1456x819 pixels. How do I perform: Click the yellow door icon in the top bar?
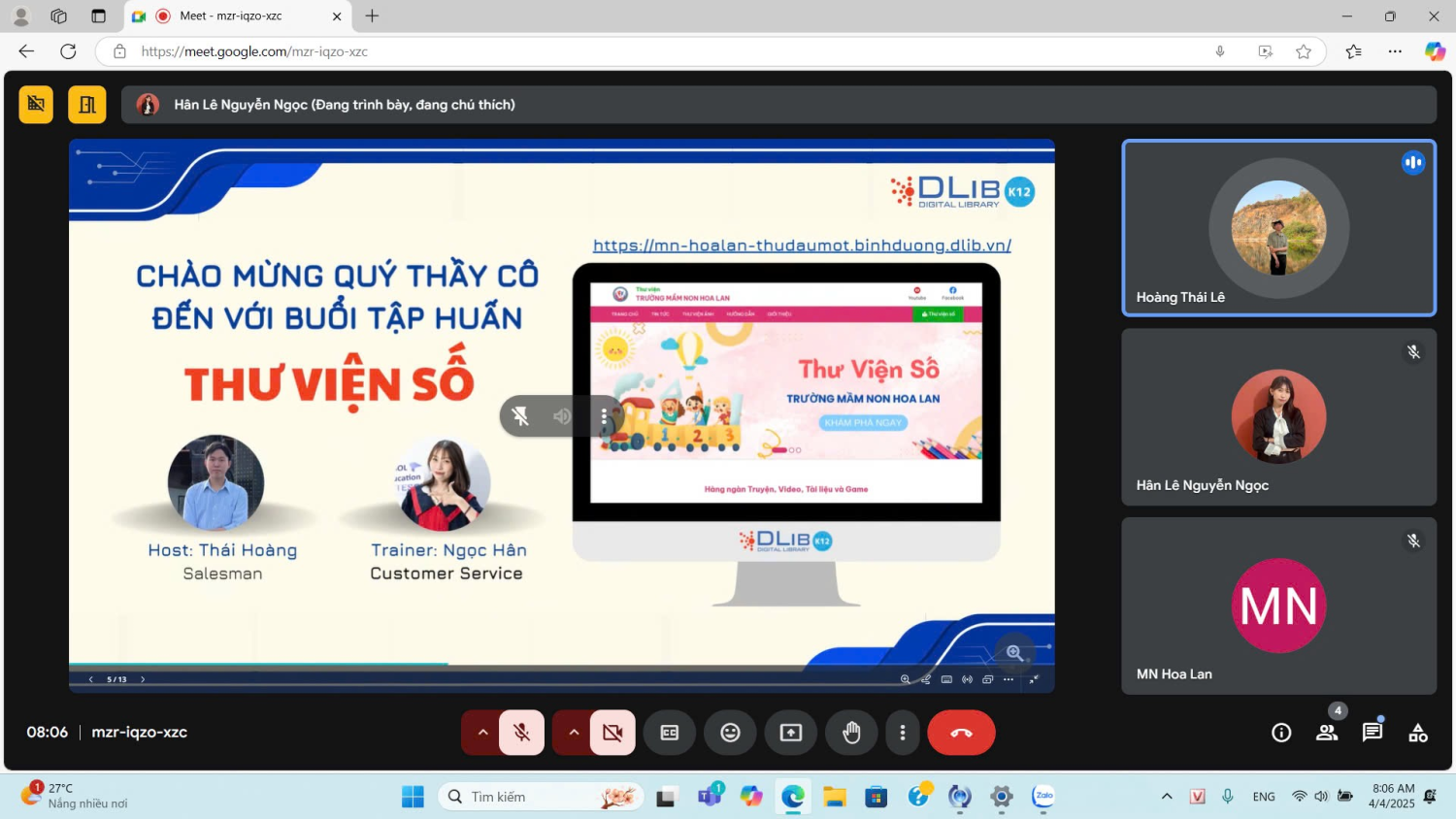87,105
